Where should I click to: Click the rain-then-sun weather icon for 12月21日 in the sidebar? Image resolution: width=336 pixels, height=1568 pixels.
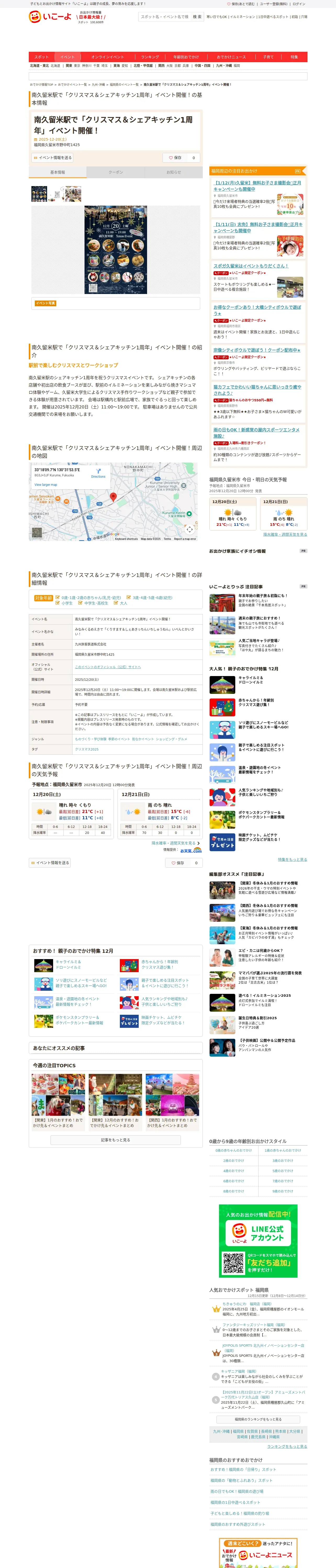[284, 512]
